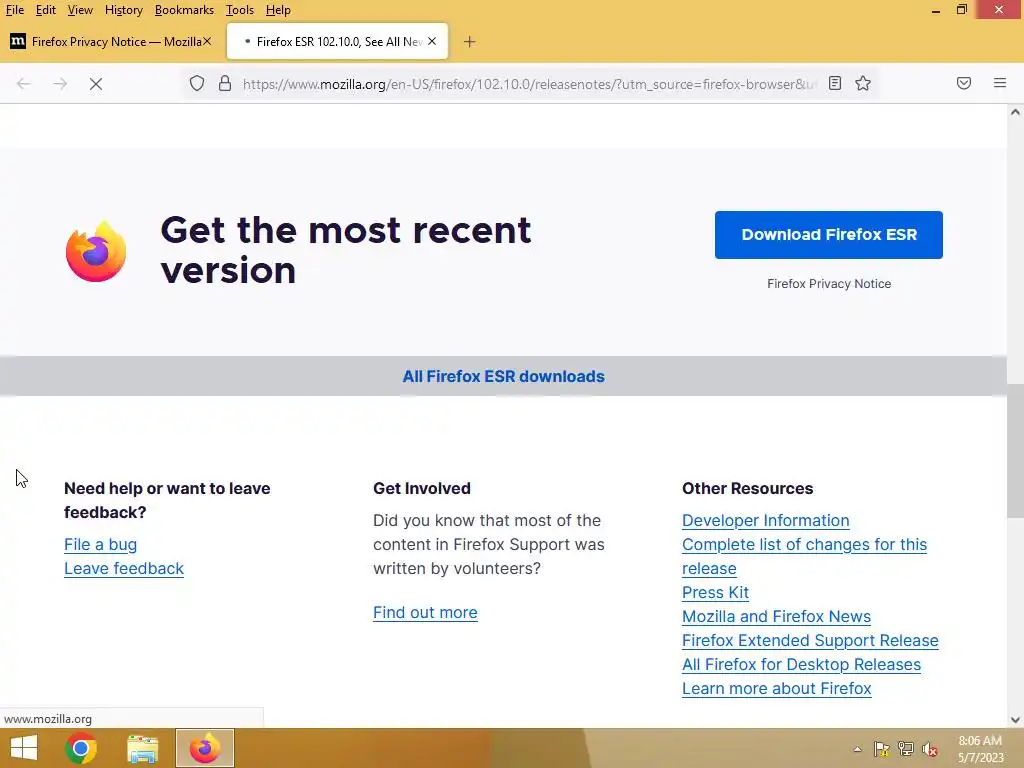Show hidden tray icons arrow
The image size is (1024, 768).
pyautogui.click(x=857, y=749)
